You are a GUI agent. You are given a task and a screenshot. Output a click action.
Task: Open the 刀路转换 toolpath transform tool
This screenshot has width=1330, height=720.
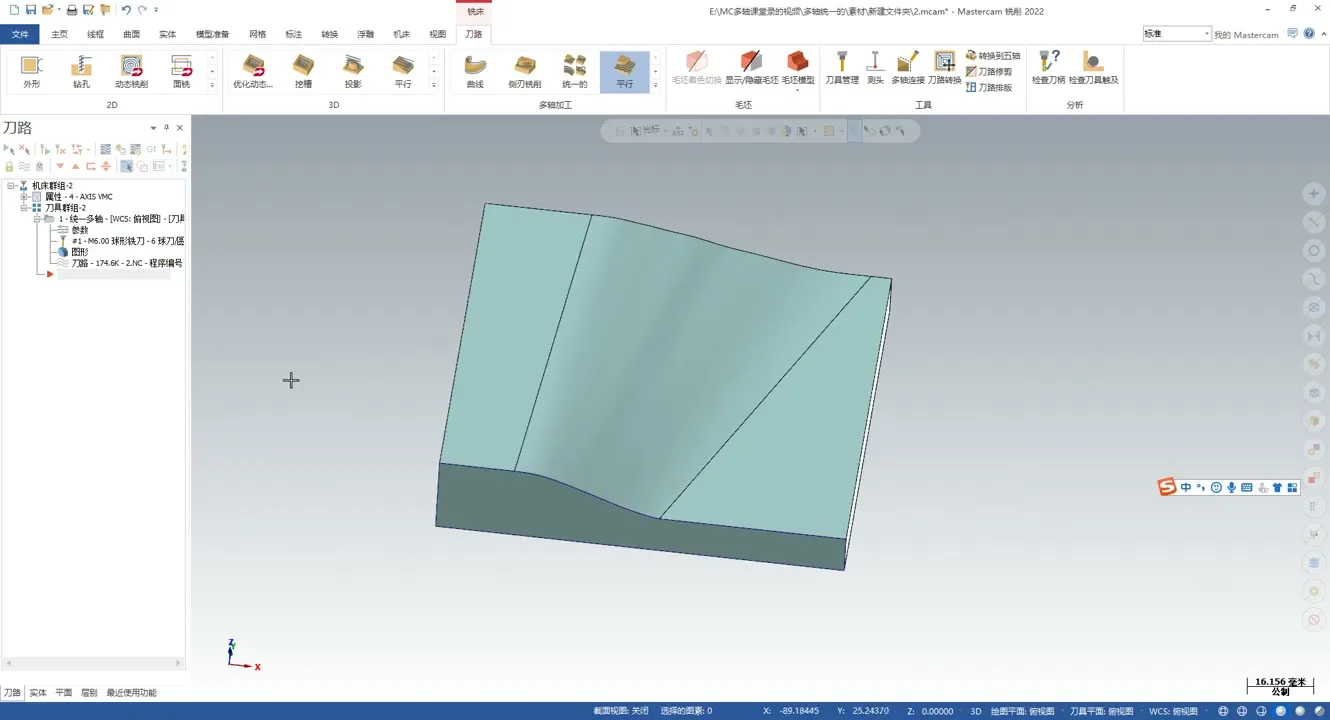[x=944, y=68]
